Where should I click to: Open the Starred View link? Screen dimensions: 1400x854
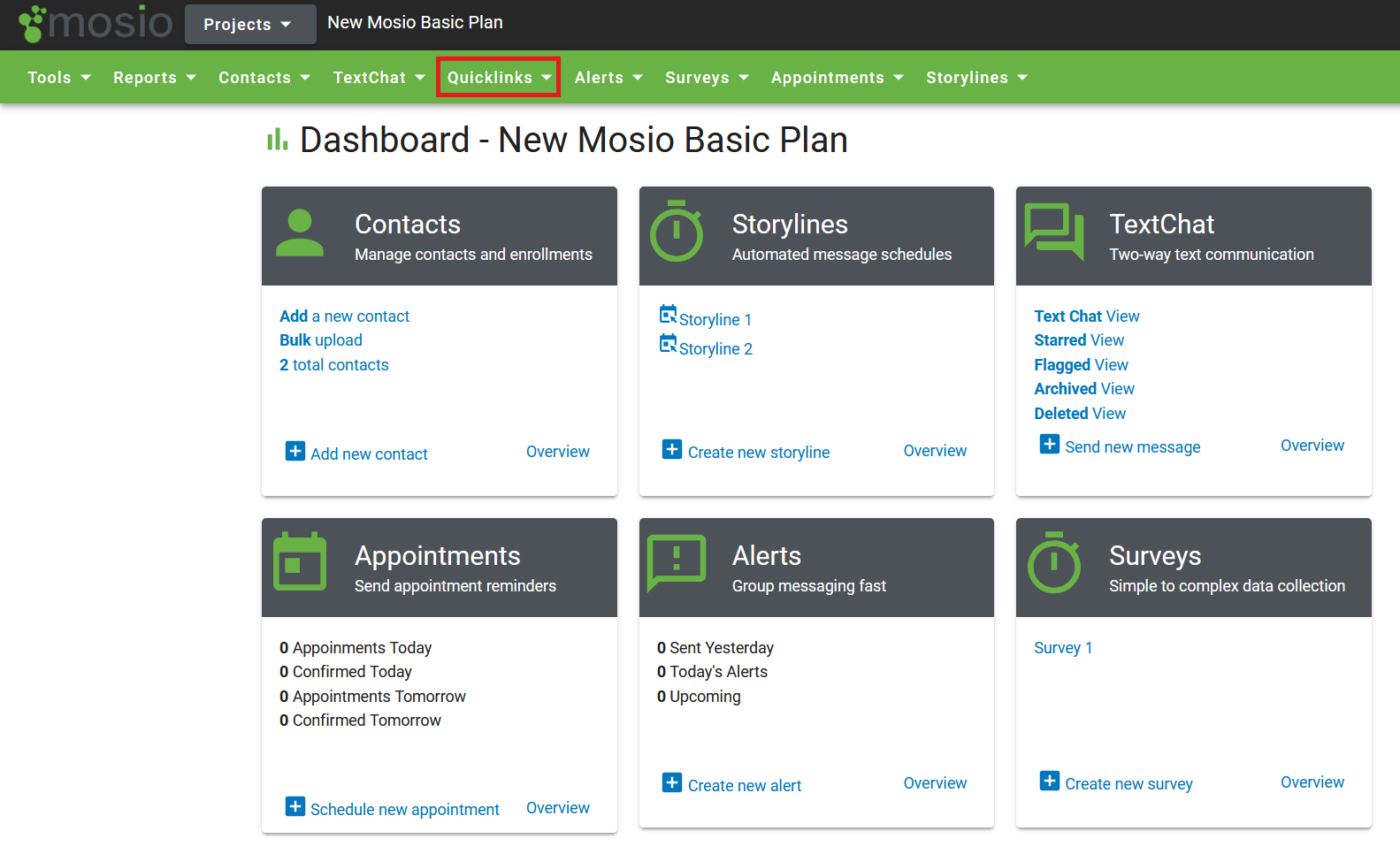point(1079,340)
